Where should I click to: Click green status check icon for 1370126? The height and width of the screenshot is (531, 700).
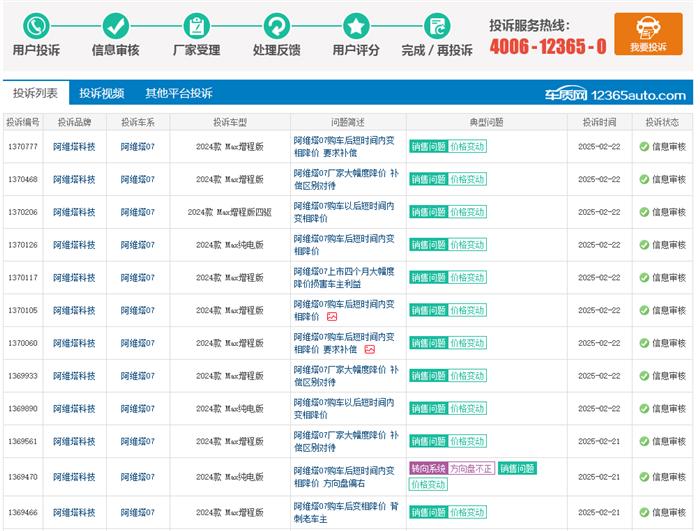(644, 245)
